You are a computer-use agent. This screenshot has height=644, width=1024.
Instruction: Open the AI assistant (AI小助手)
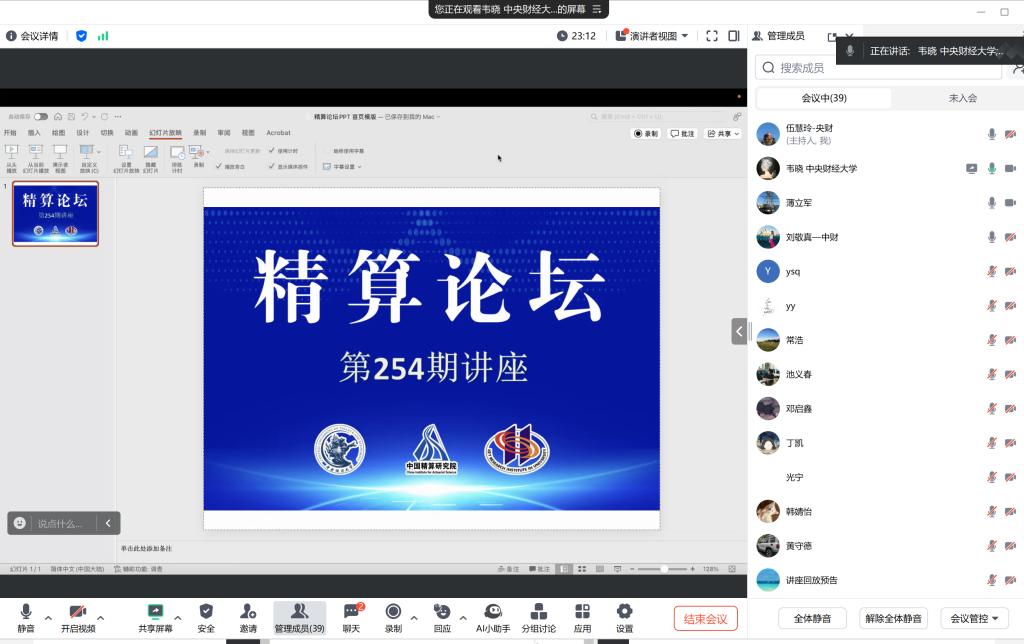492,612
